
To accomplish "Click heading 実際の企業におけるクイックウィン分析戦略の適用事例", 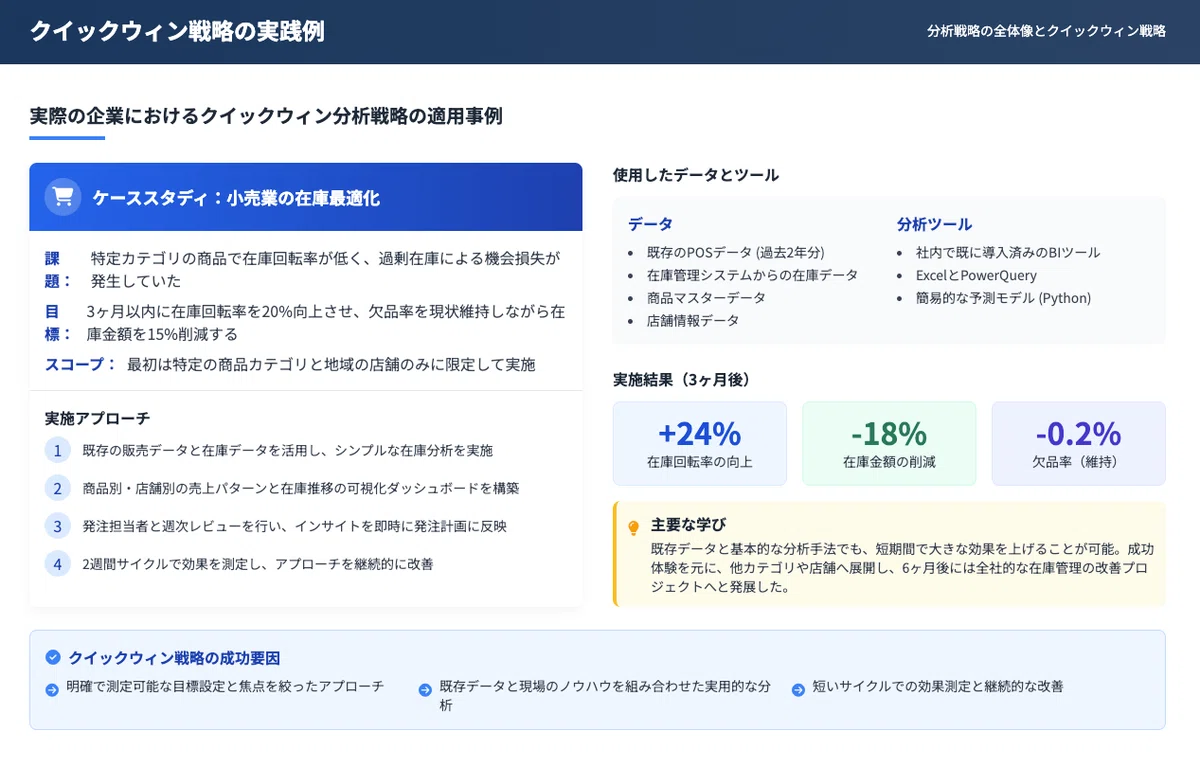I will (x=266, y=116).
